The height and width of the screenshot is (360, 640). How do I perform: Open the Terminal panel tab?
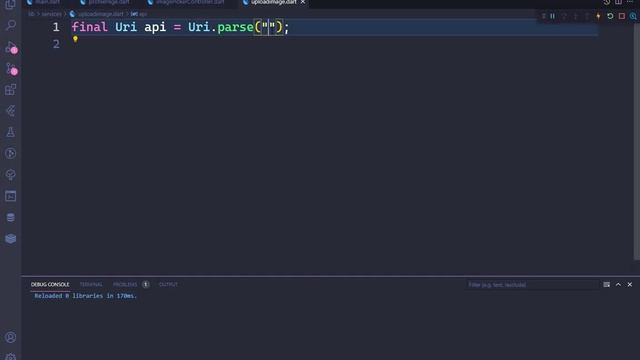pyautogui.click(x=91, y=284)
